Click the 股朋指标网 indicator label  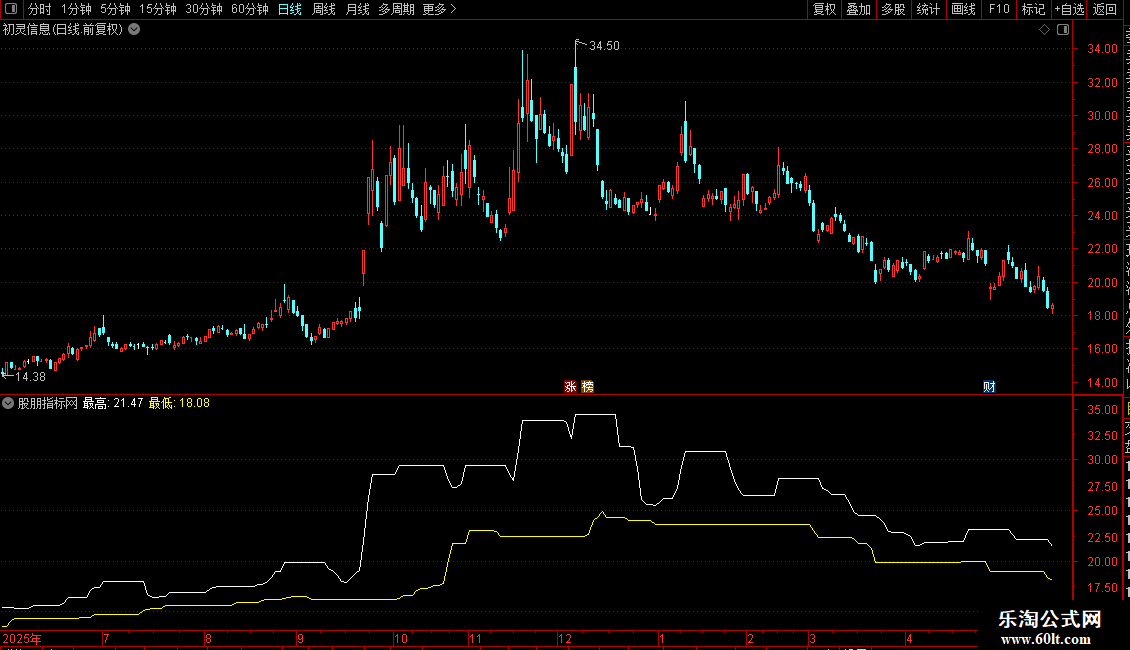point(48,404)
